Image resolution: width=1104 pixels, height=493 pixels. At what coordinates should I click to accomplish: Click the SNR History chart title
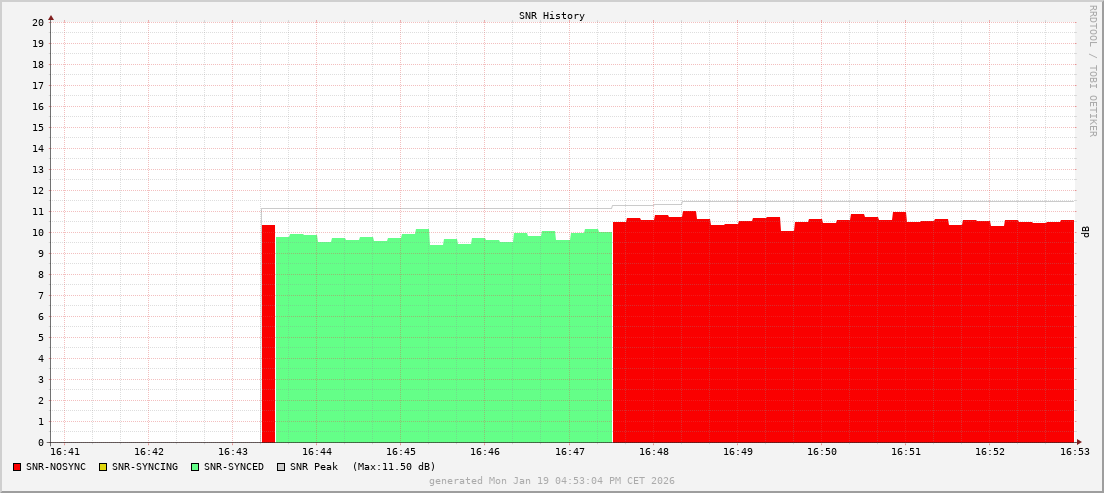552,16
